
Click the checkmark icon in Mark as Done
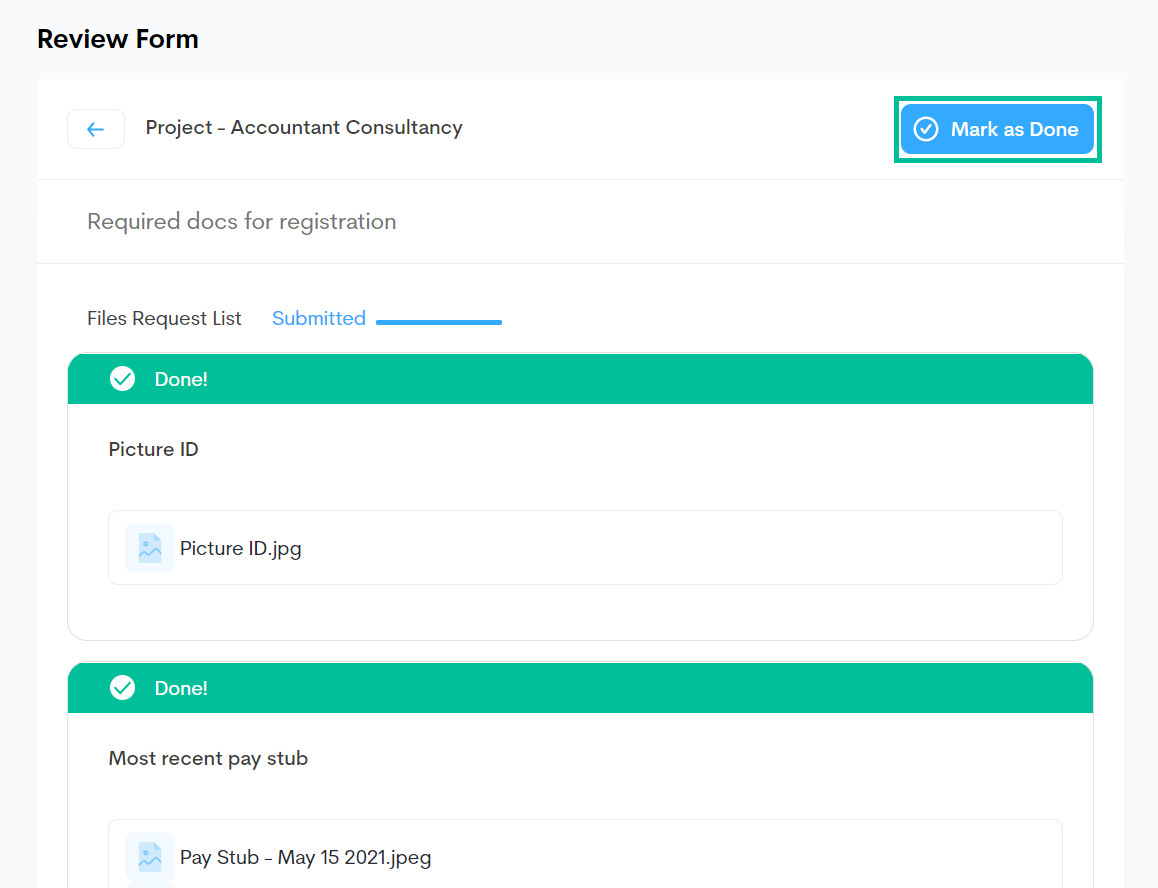pos(926,129)
